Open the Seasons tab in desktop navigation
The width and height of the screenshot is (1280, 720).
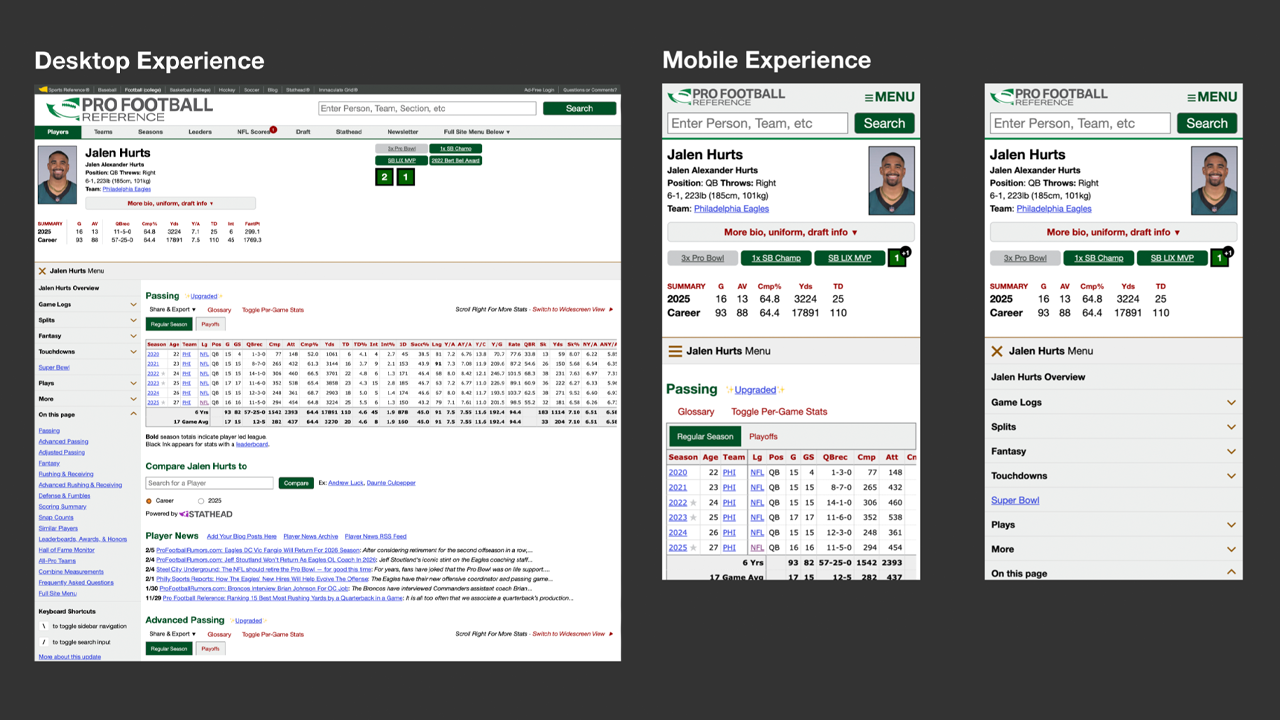(150, 132)
